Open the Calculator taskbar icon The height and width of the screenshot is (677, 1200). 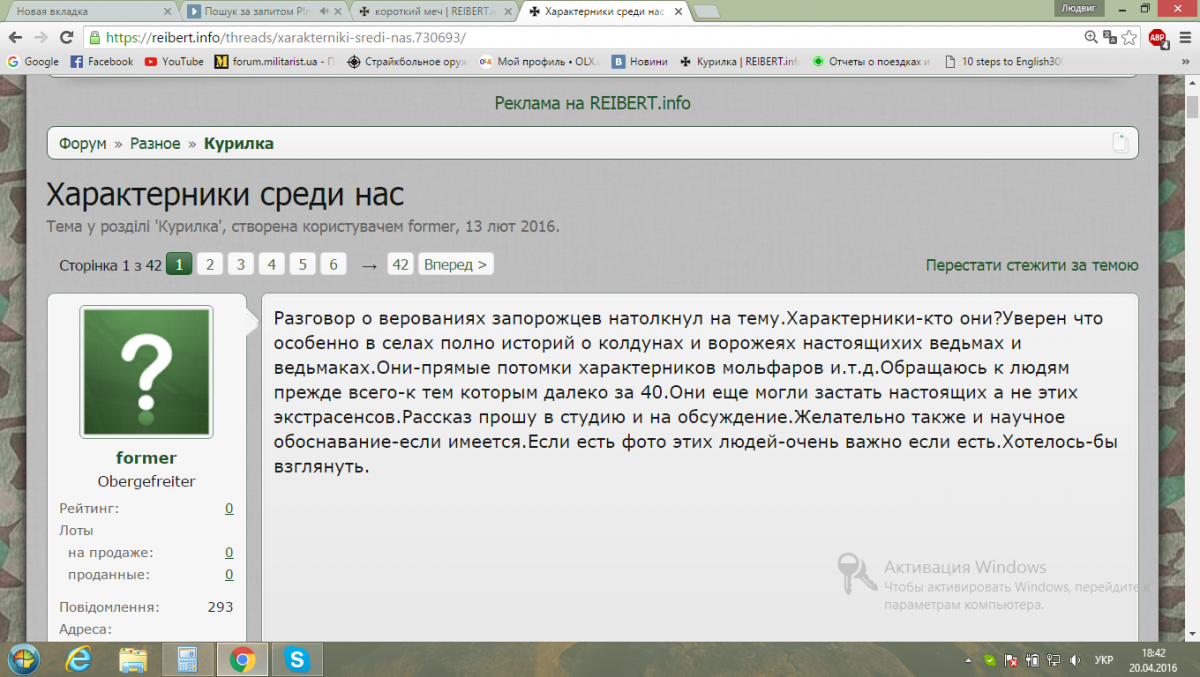pos(186,659)
